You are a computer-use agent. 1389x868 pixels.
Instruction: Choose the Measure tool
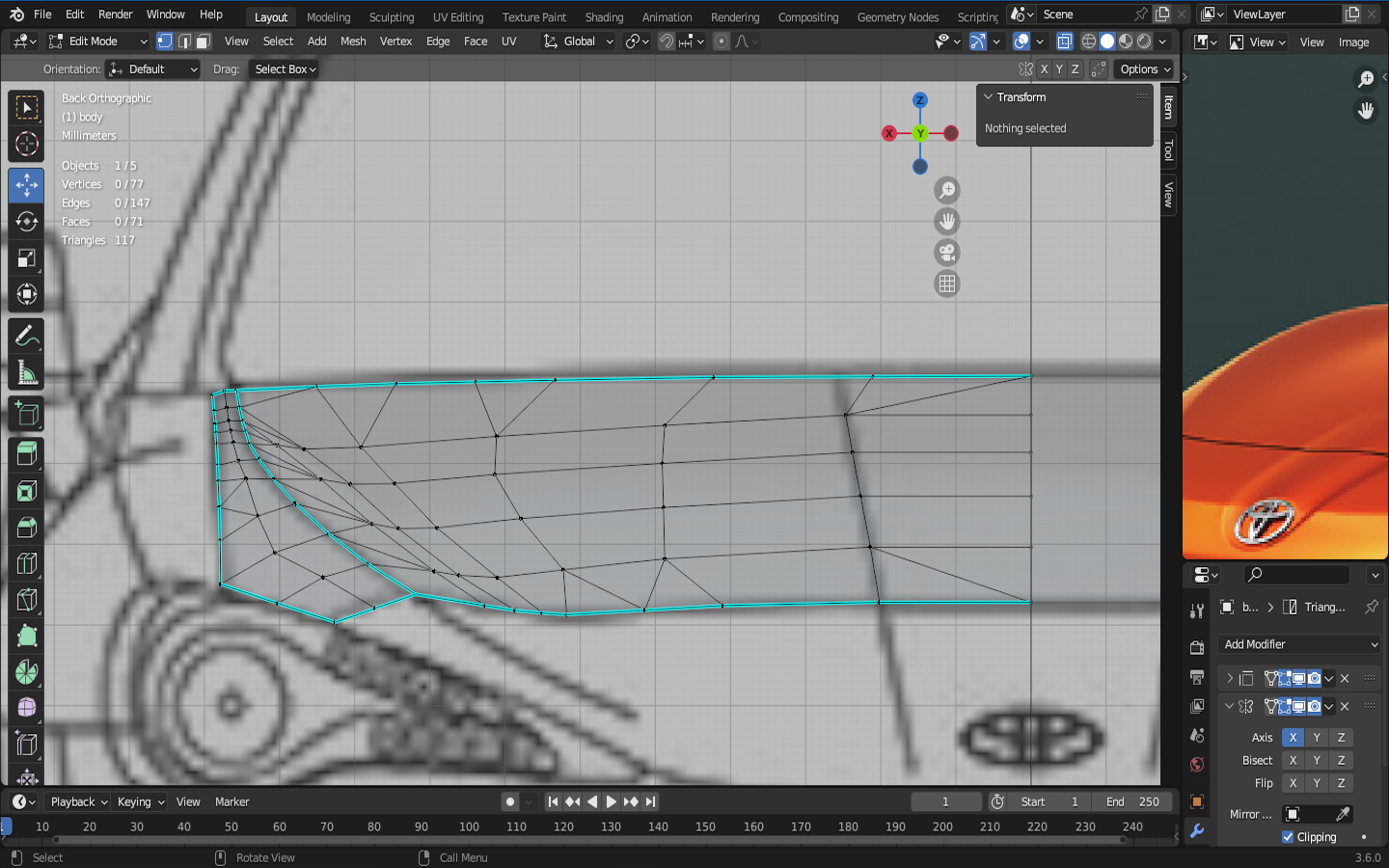[27, 373]
